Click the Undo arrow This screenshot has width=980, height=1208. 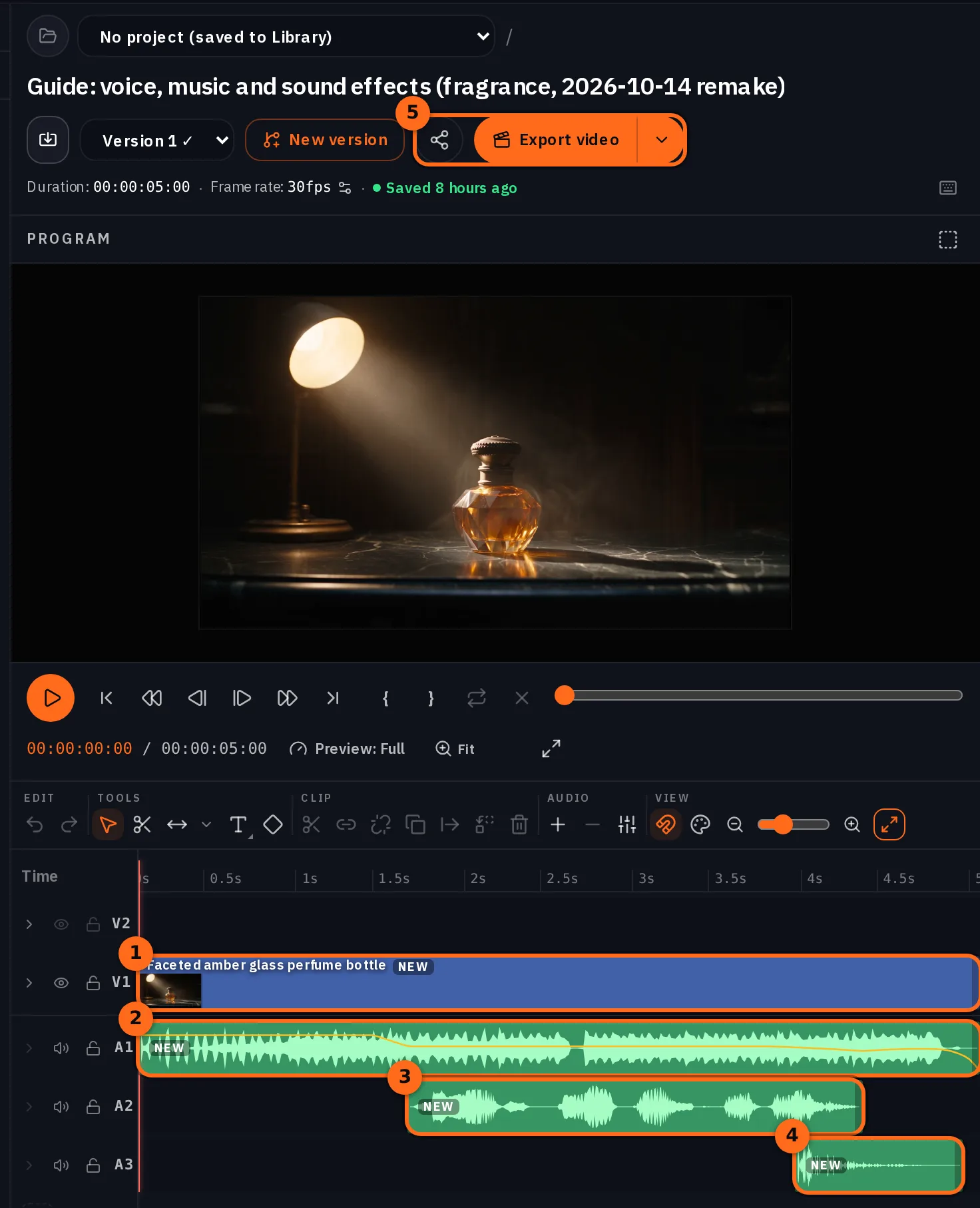pyautogui.click(x=35, y=824)
